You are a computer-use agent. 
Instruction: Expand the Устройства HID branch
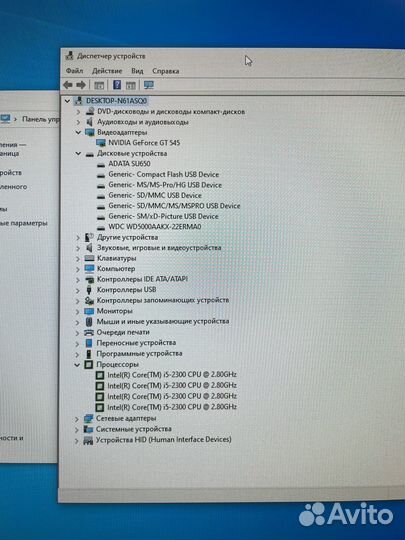click(77, 440)
